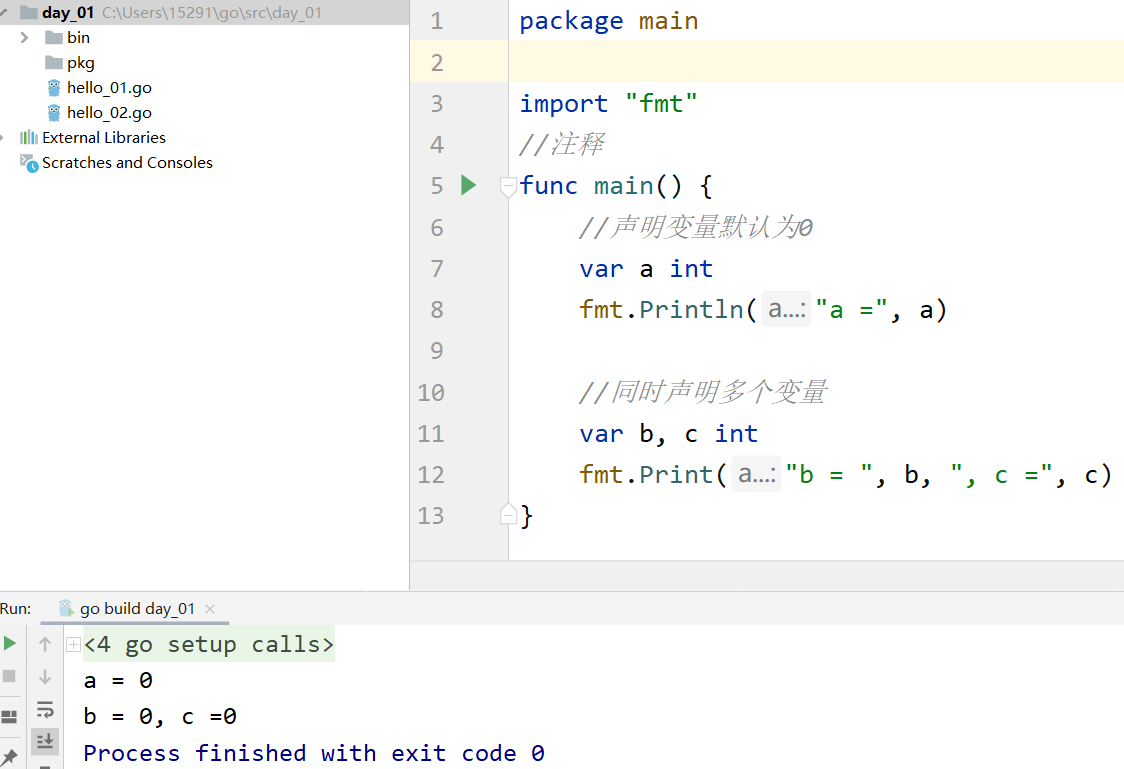Click the down arrow in the Run console
The width and height of the screenshot is (1124, 769).
point(45,677)
